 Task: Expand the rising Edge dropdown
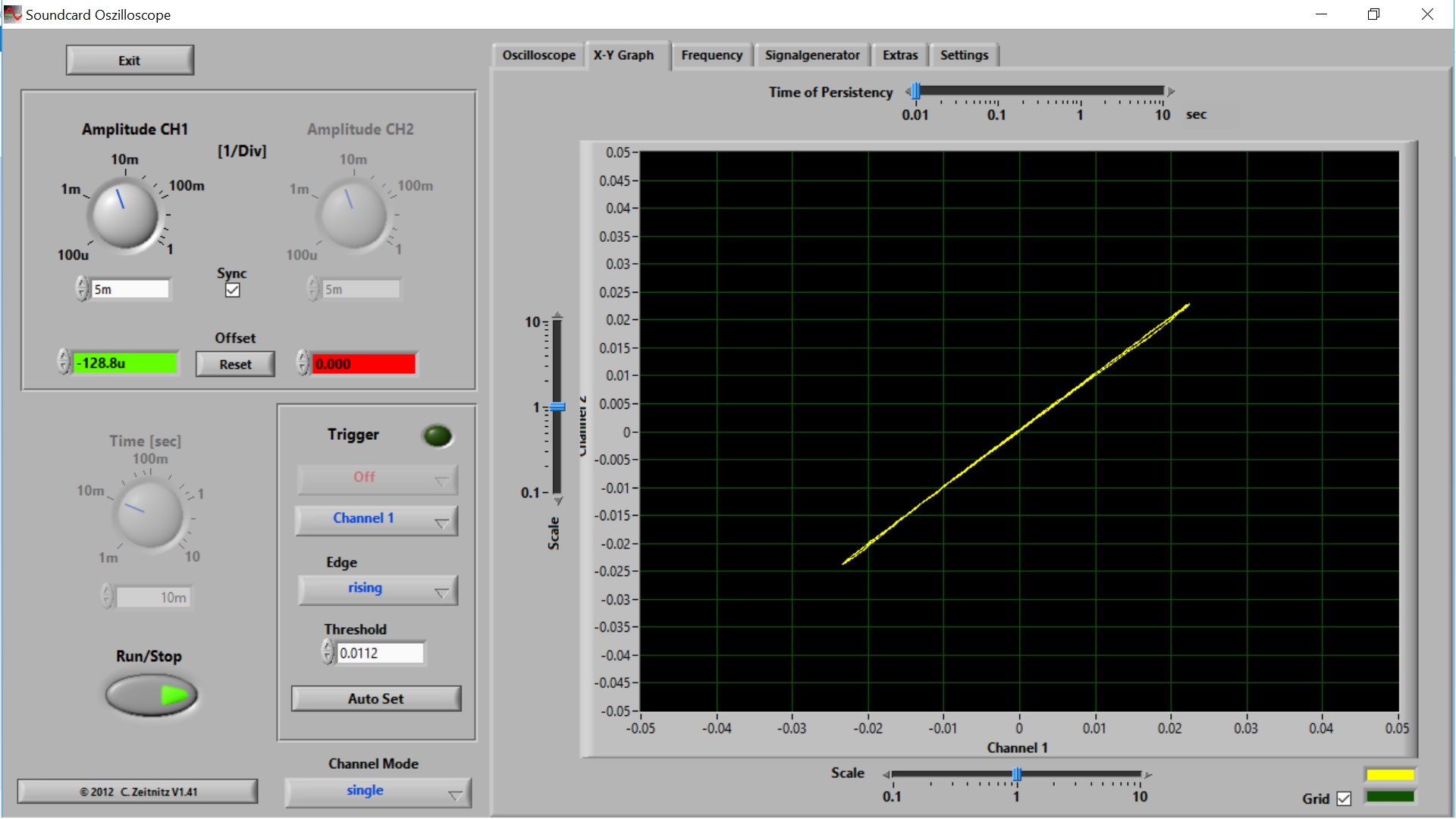(x=377, y=589)
